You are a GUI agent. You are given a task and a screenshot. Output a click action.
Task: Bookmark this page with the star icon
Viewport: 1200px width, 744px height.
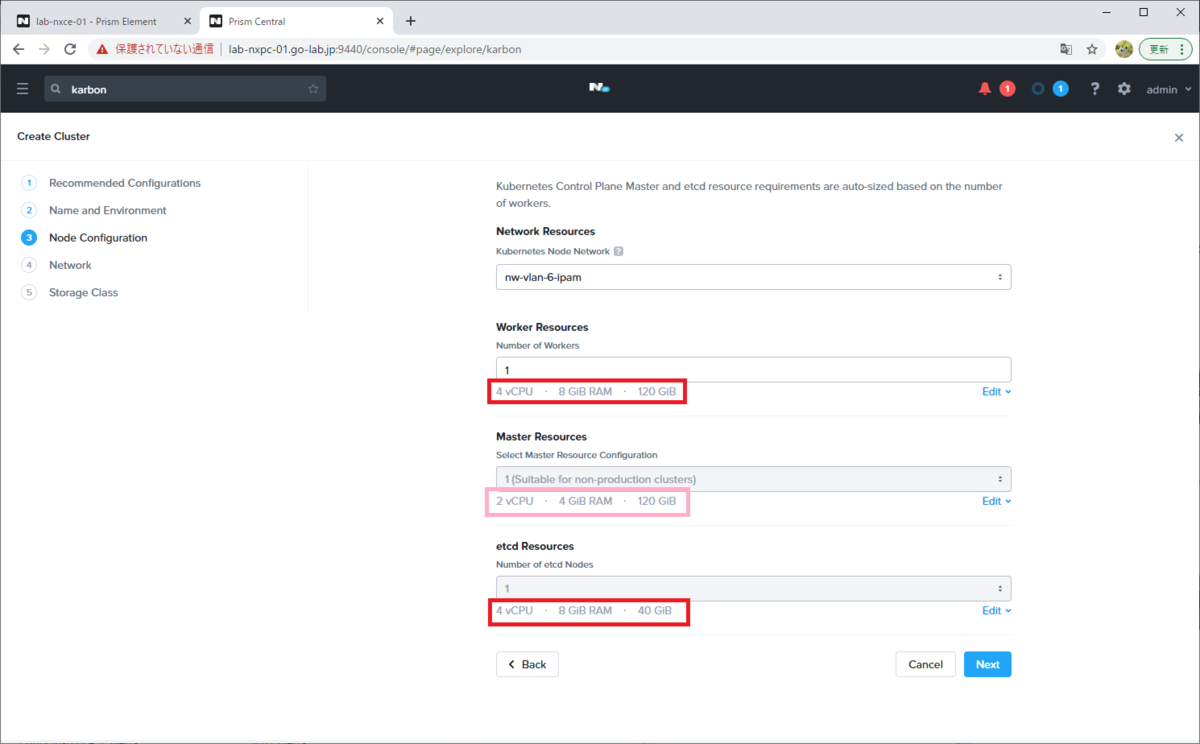click(x=1093, y=48)
